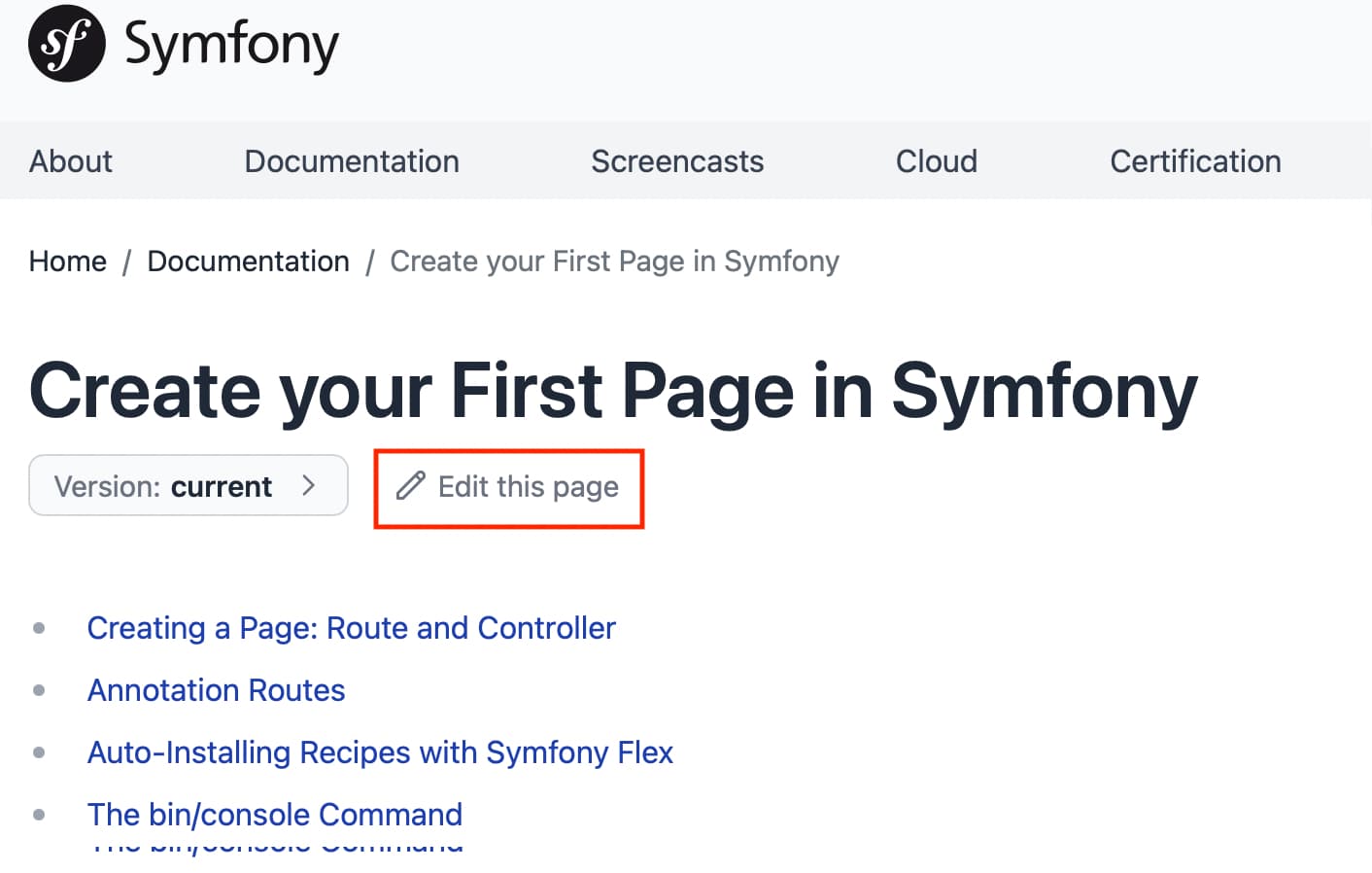Open the About menu item
This screenshot has width=1372, height=873.
click(71, 161)
